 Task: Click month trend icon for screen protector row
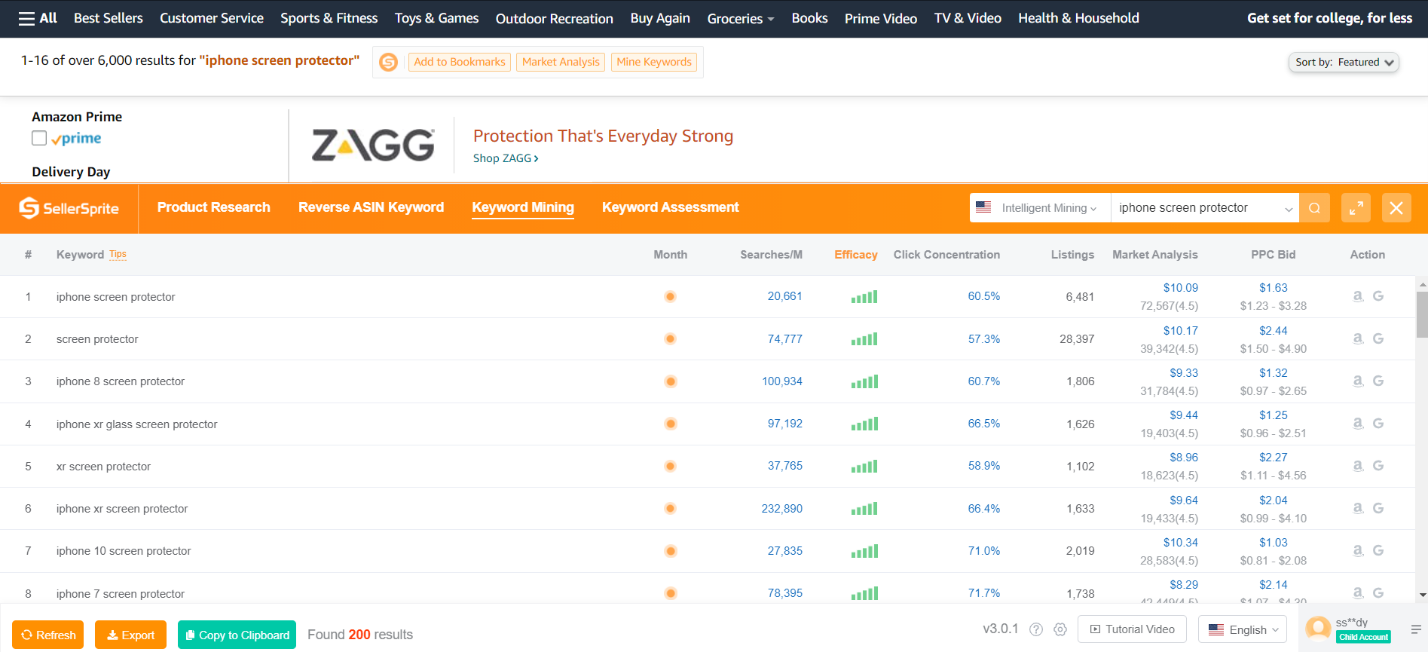pos(670,339)
